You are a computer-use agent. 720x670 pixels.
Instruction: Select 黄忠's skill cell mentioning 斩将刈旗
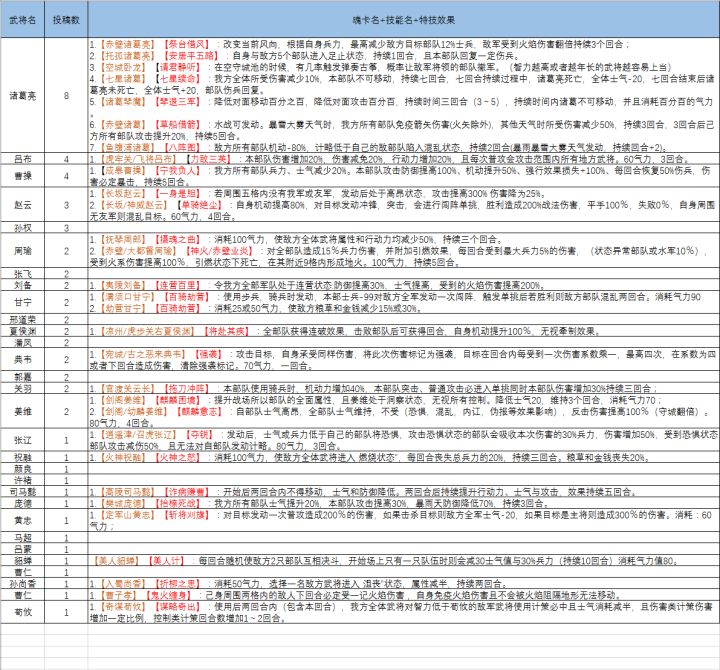pos(404,520)
